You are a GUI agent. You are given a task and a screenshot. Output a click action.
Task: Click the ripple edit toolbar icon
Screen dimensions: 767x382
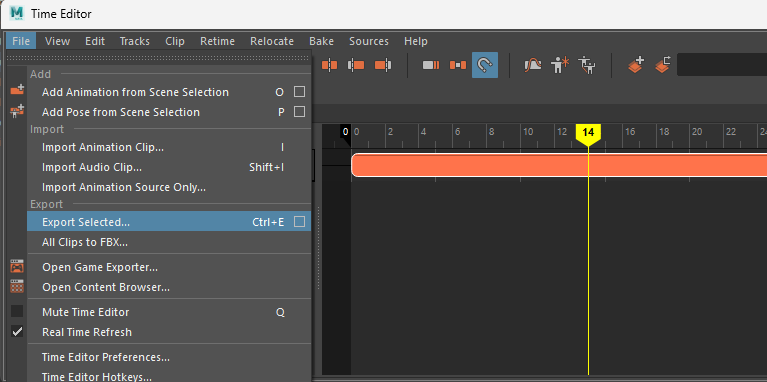431,65
